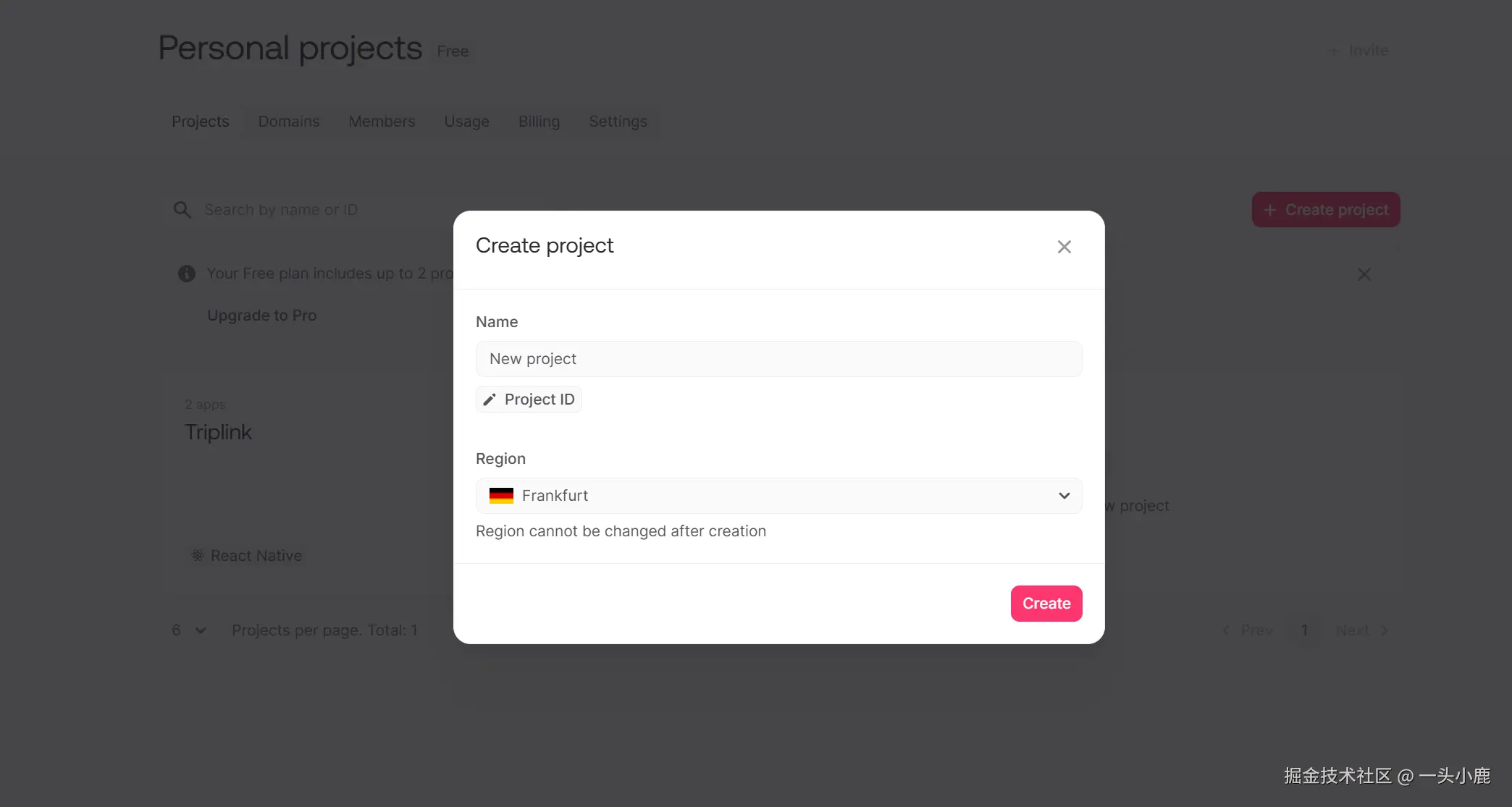
Task: Click the React Native atom icon
Action: coord(198,555)
